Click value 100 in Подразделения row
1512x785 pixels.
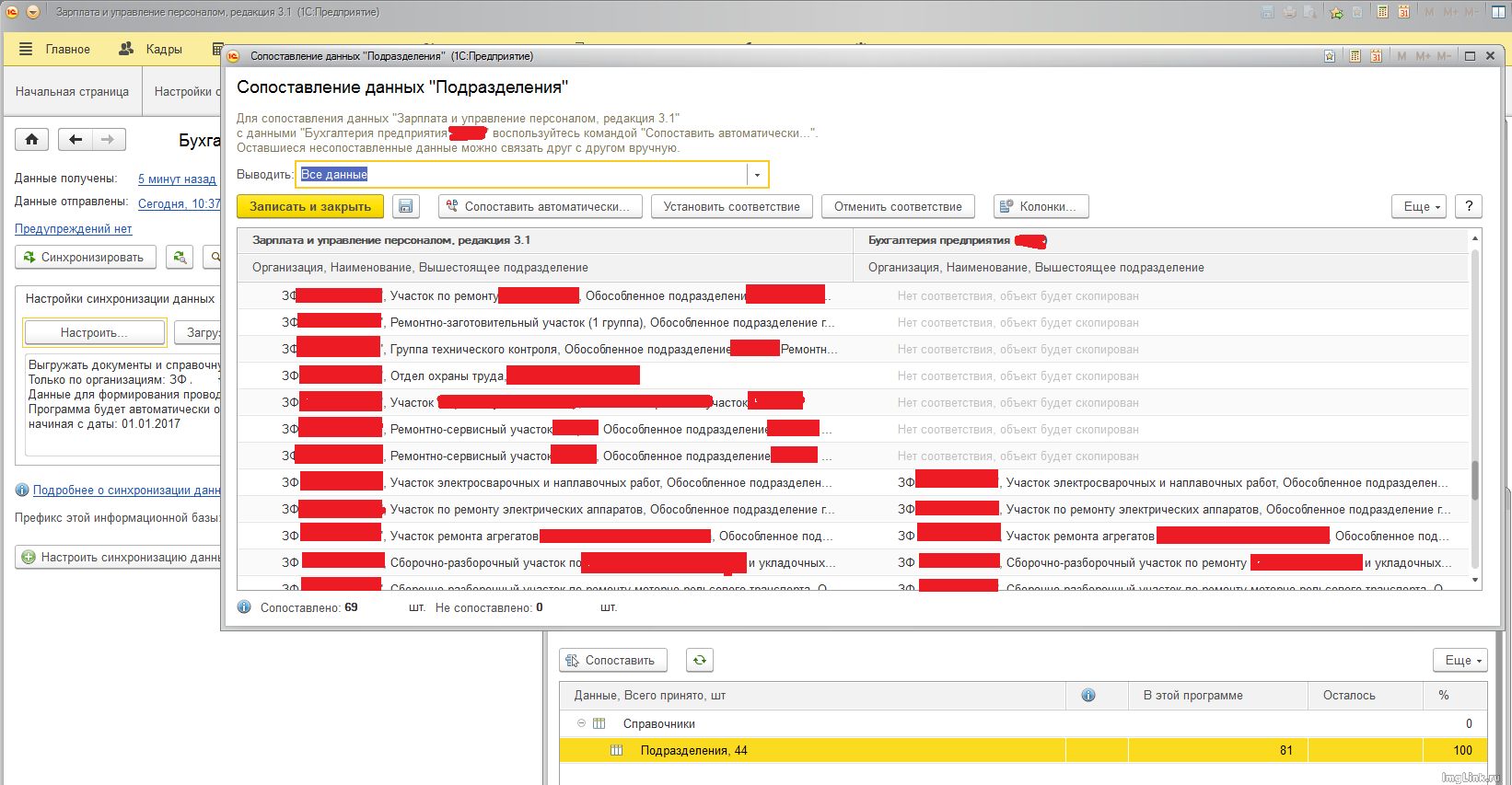tap(1462, 751)
